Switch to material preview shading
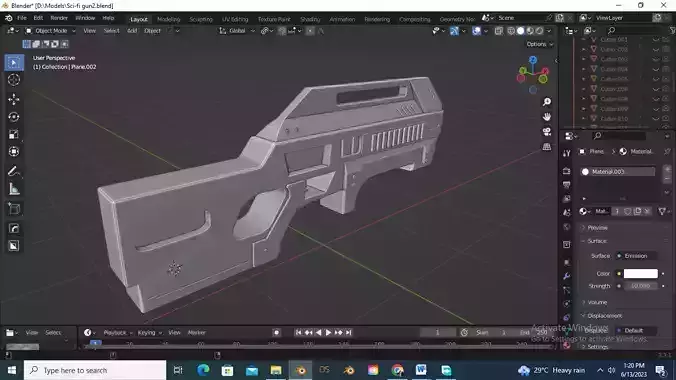Image resolution: width=676 pixels, height=380 pixels. coord(530,31)
